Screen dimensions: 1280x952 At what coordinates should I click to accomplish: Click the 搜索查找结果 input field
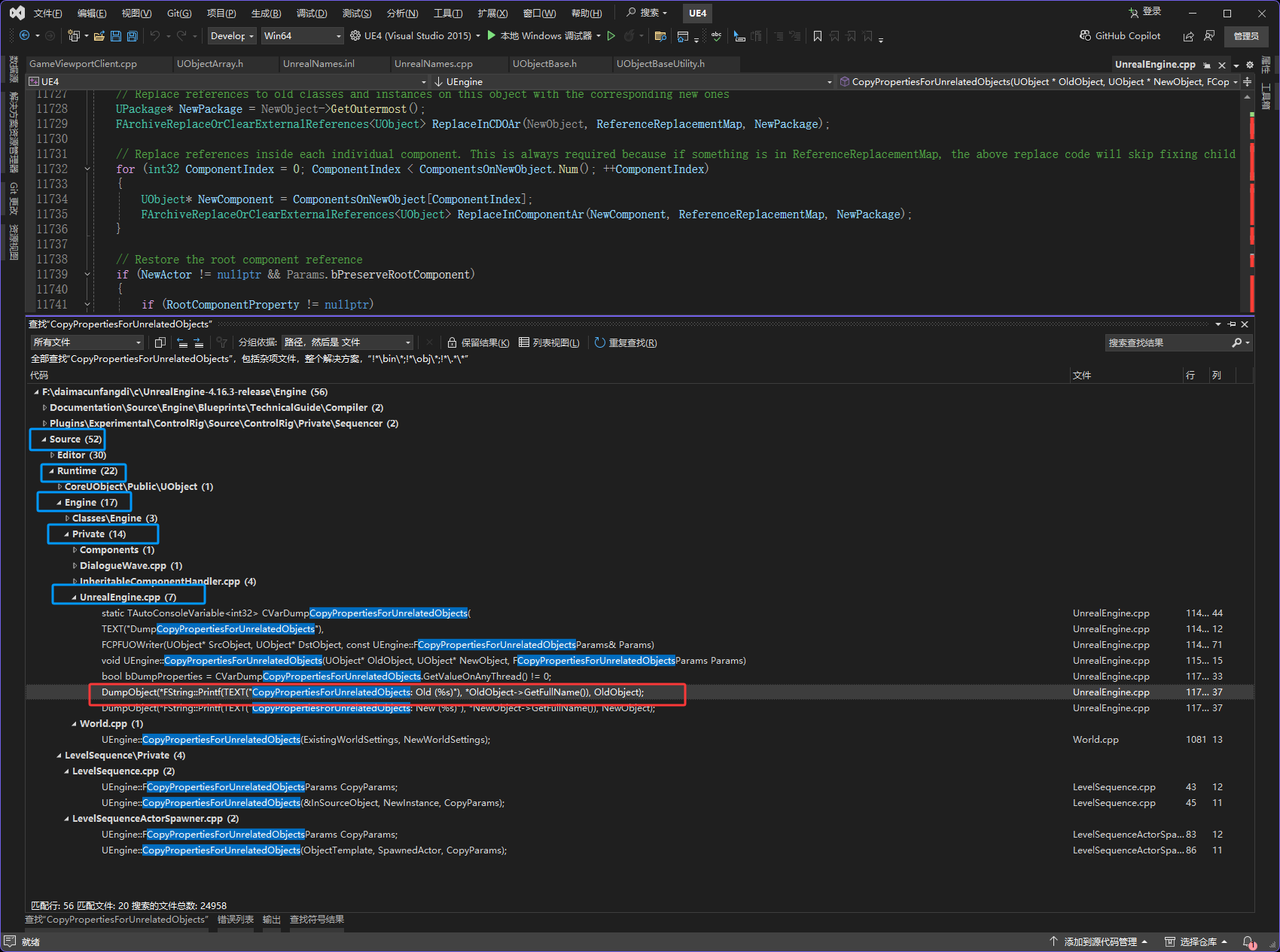tap(1167, 342)
